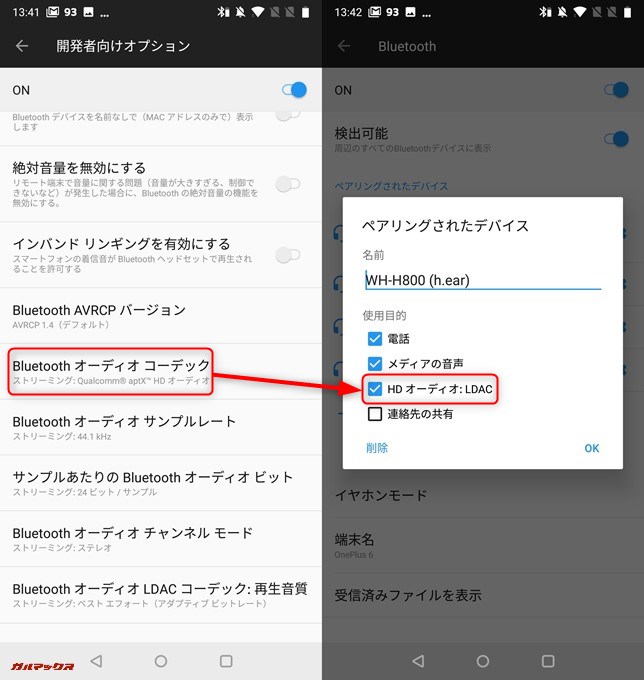Tap back arrow in developer options header
The image size is (644, 680).
point(22,46)
